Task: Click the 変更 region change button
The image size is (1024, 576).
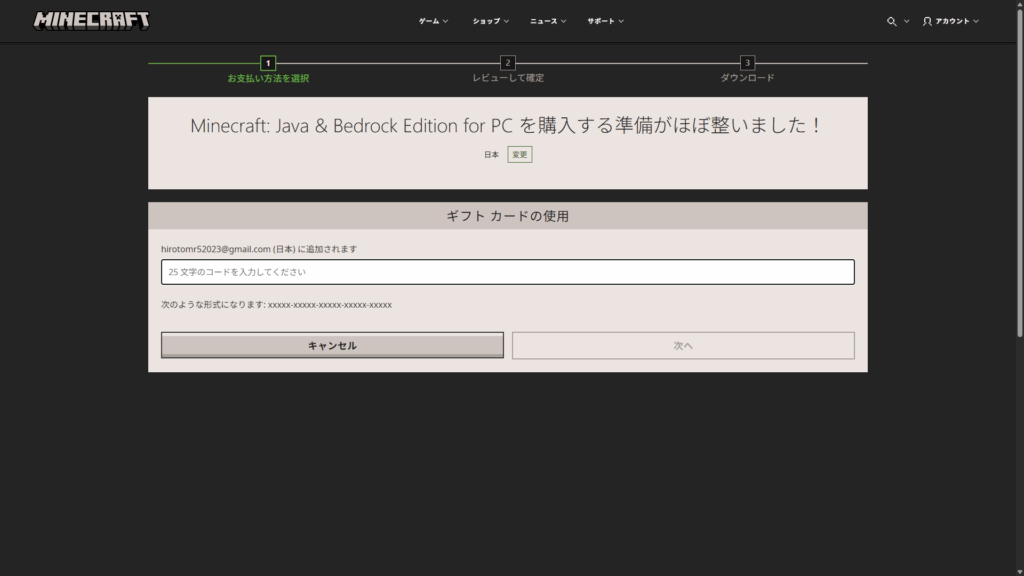Action: pos(520,155)
